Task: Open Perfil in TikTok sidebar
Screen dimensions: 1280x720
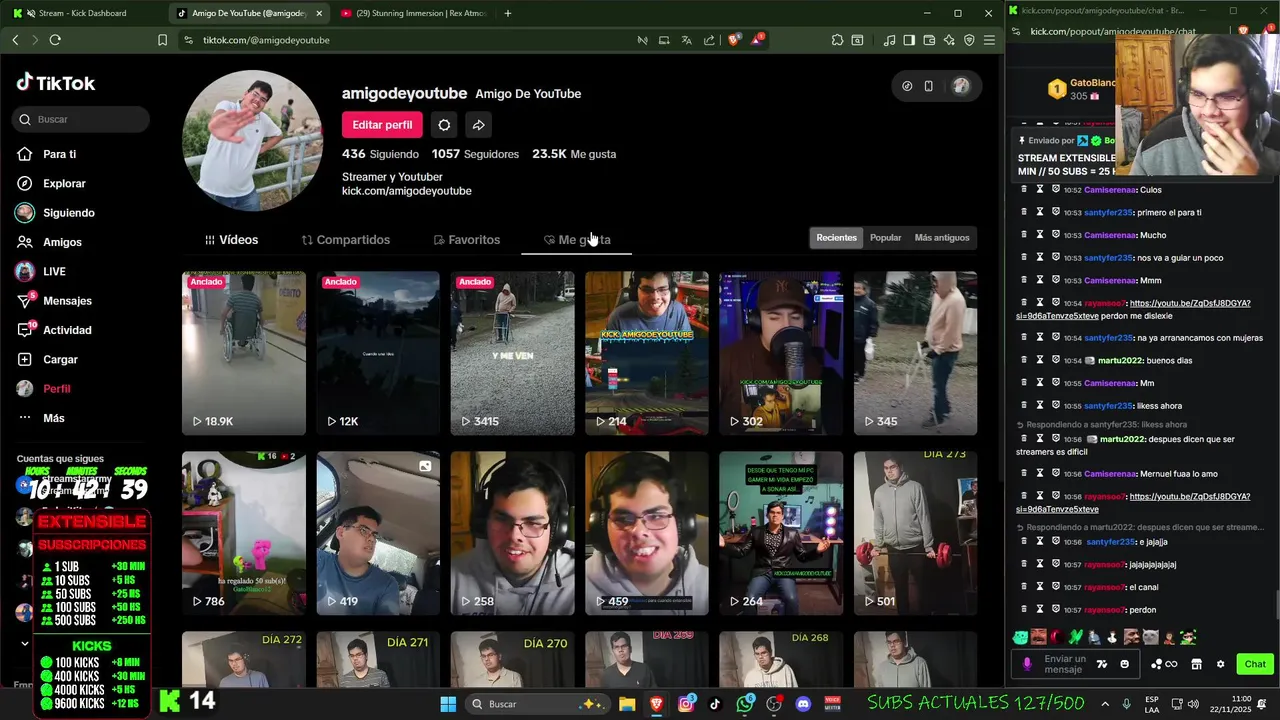Action: tap(56, 388)
